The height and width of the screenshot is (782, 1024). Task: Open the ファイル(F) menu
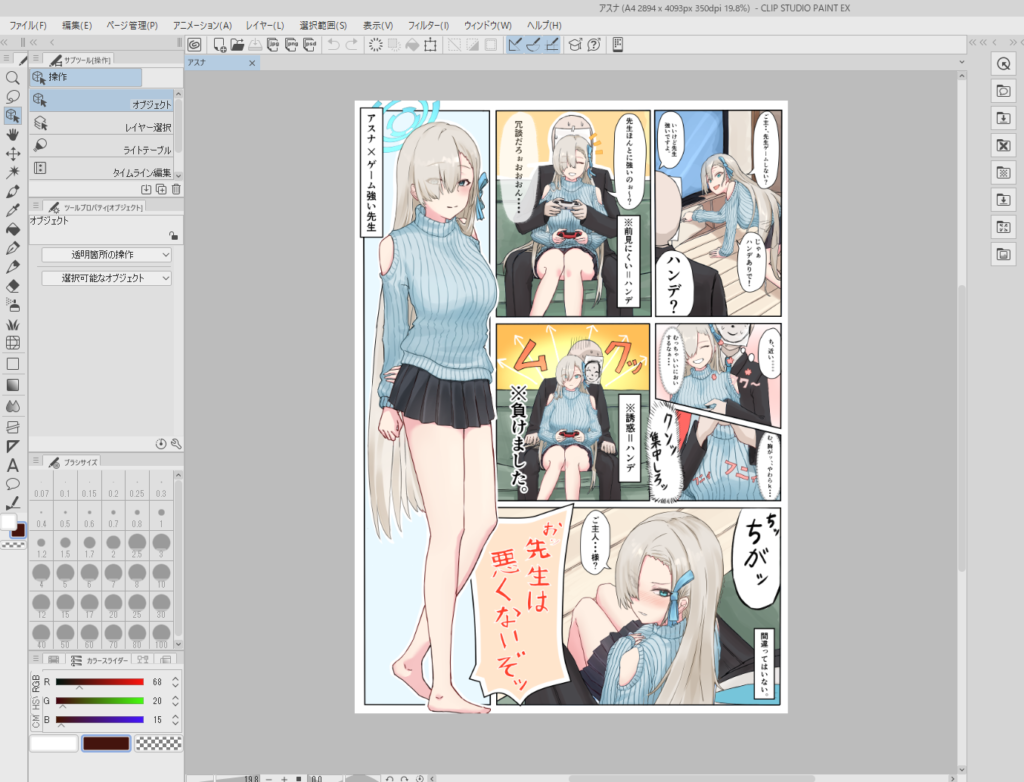[28, 25]
